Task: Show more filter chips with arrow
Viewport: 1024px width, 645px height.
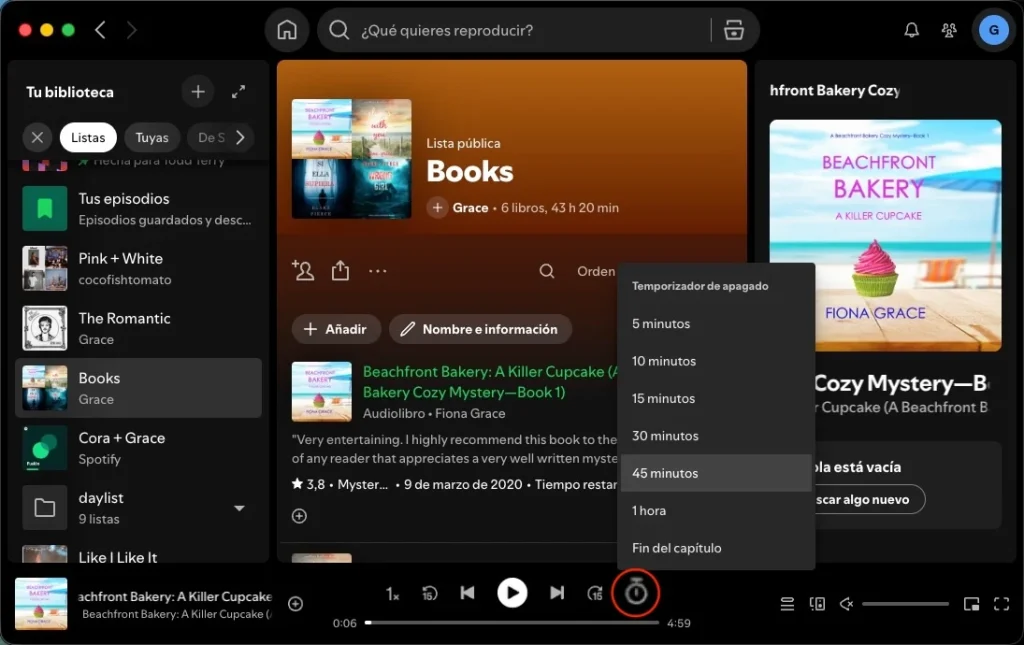Action: click(240, 138)
